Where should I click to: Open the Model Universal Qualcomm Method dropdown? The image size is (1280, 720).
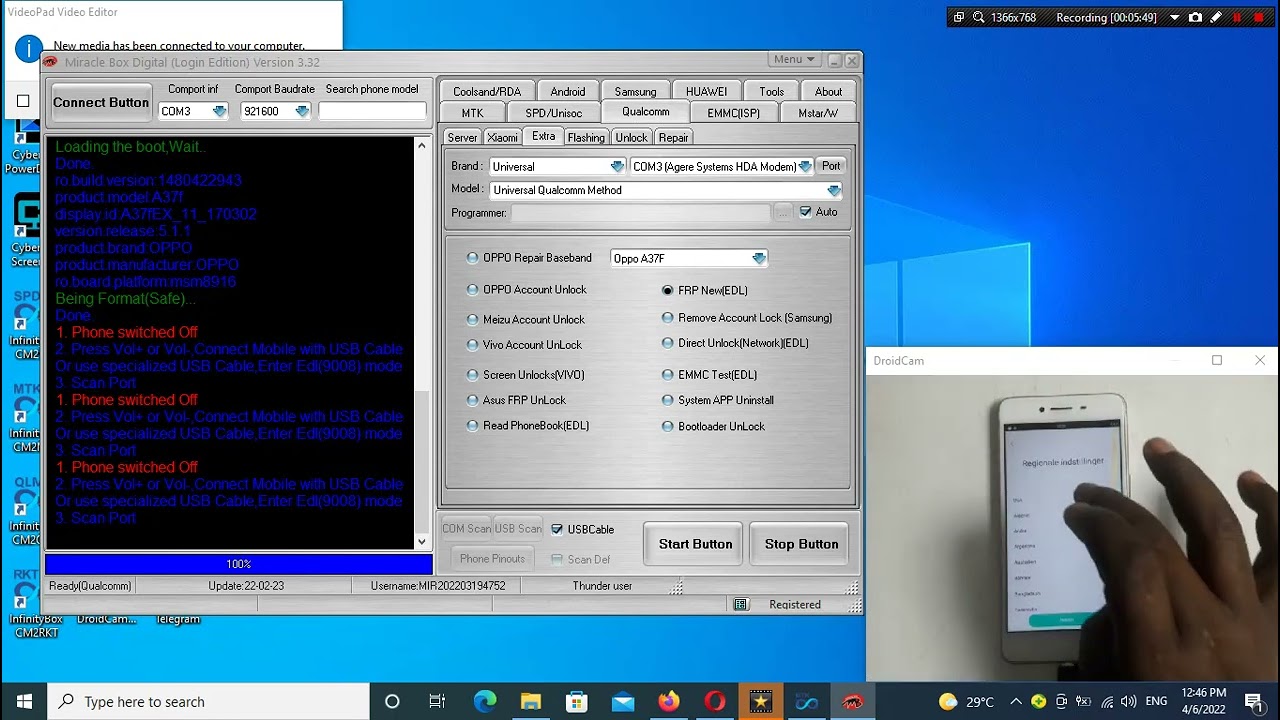(x=834, y=190)
